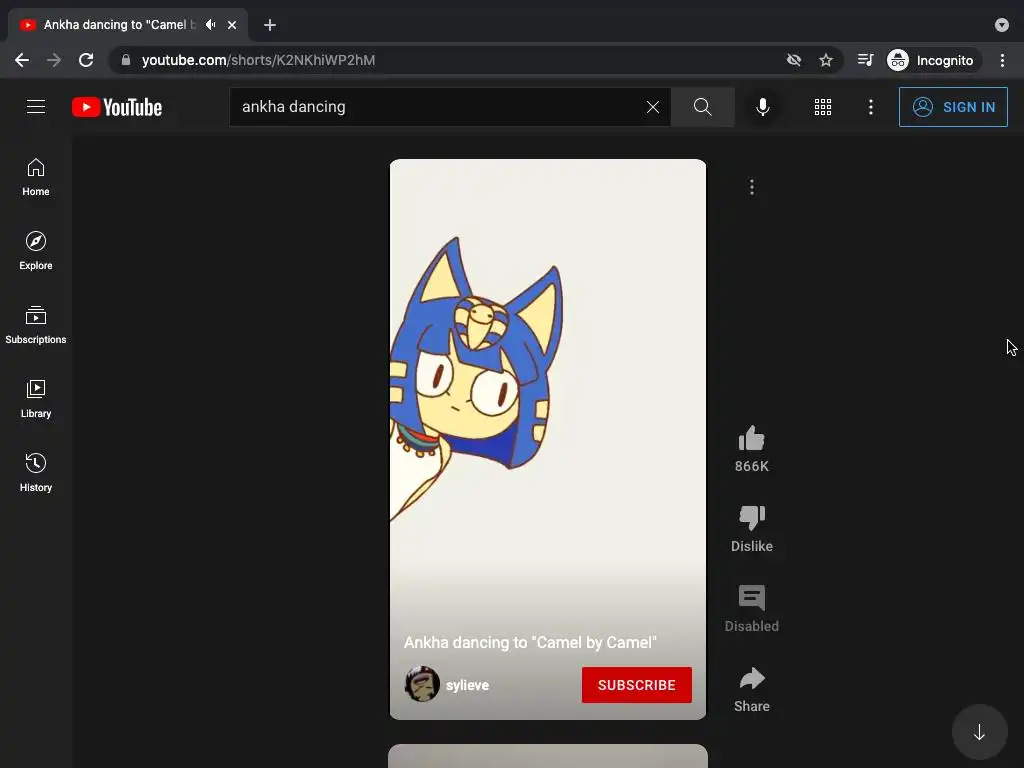Click the YouTube logo

[117, 107]
